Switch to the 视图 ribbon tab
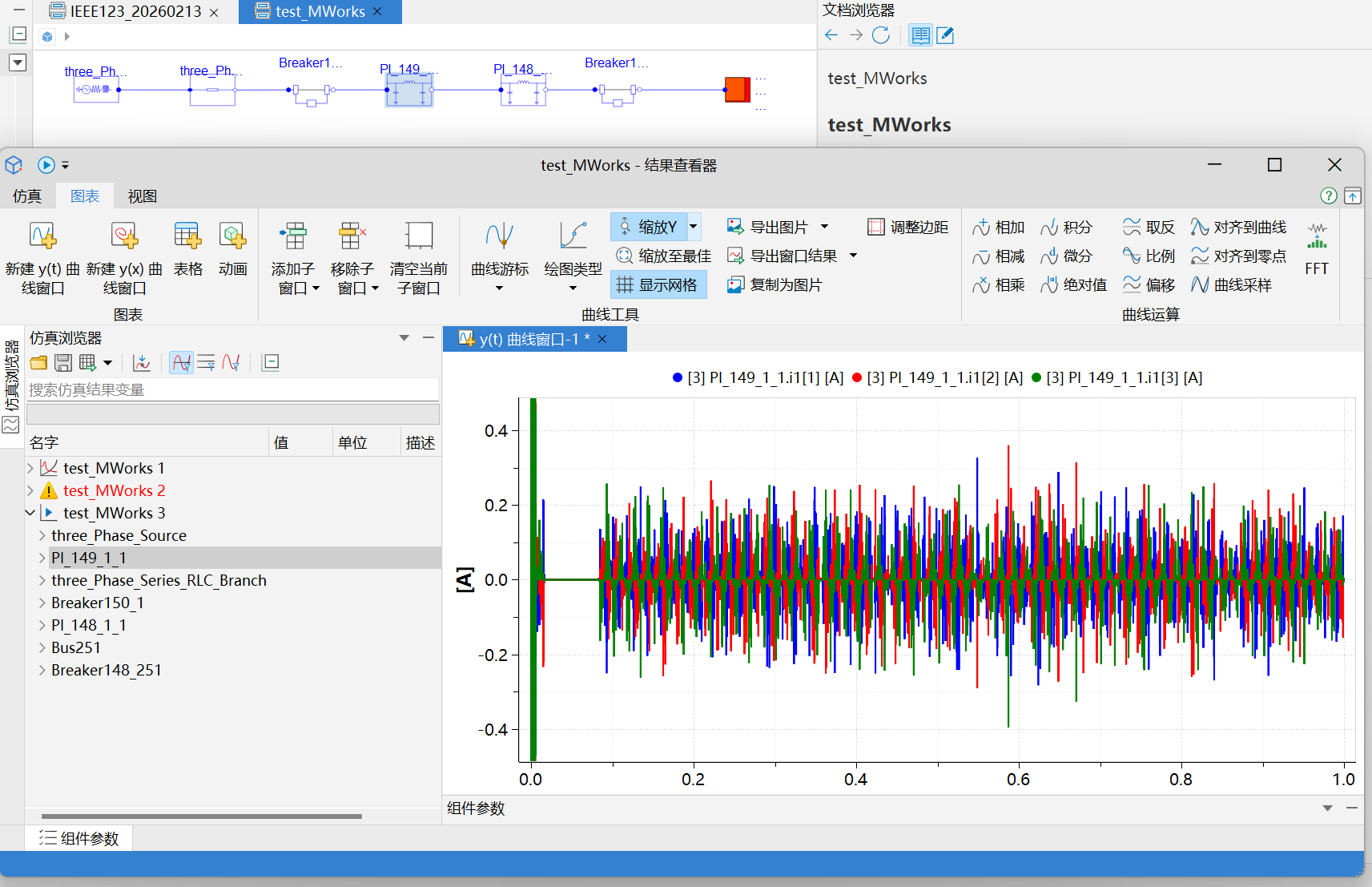1372x887 pixels. [x=142, y=196]
